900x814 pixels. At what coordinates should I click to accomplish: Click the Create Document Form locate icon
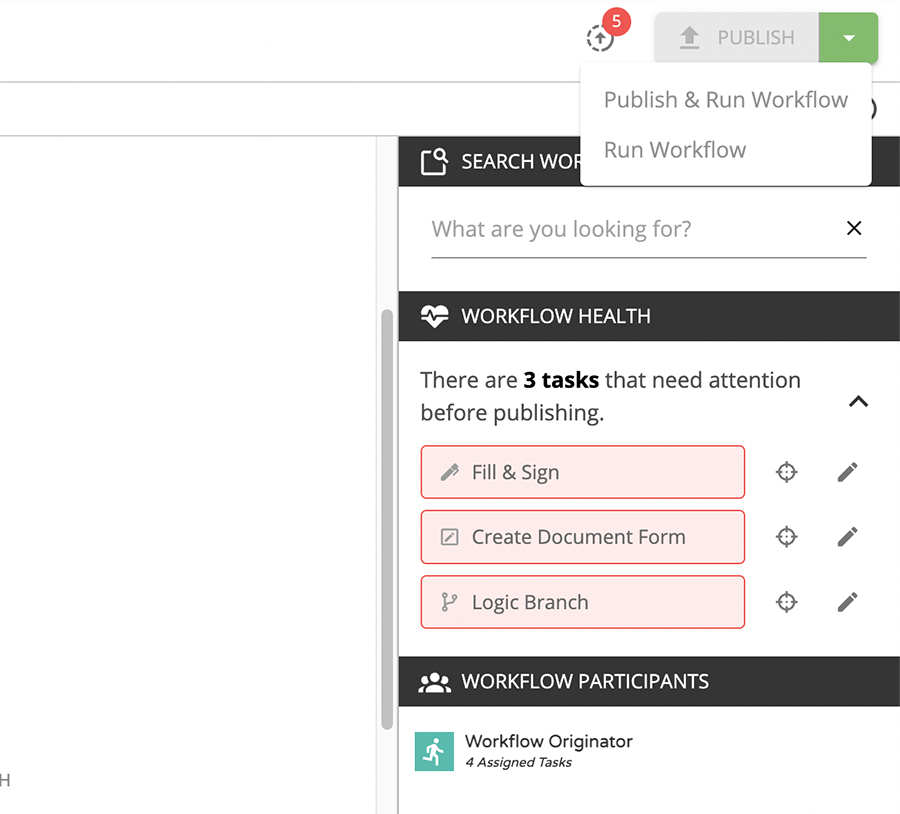pos(786,536)
